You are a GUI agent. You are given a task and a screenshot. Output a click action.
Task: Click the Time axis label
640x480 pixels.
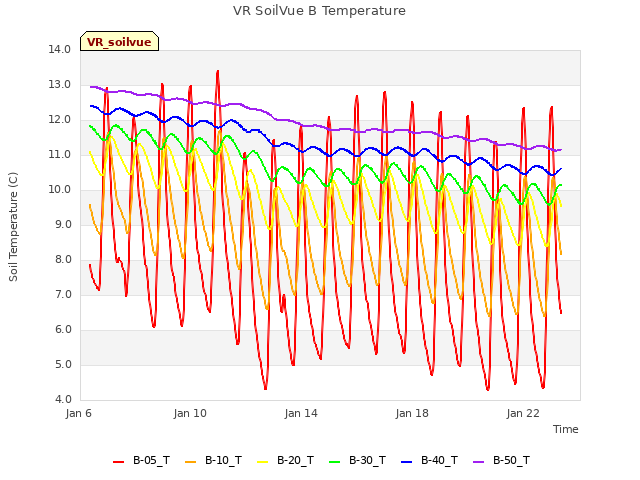(566, 429)
